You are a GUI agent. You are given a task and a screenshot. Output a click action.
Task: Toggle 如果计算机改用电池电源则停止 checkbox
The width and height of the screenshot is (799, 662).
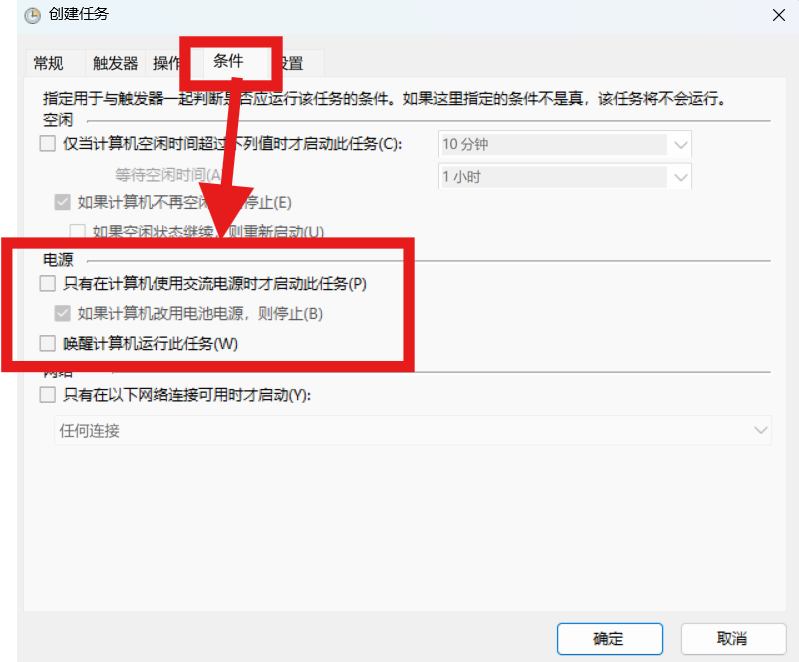click(63, 313)
